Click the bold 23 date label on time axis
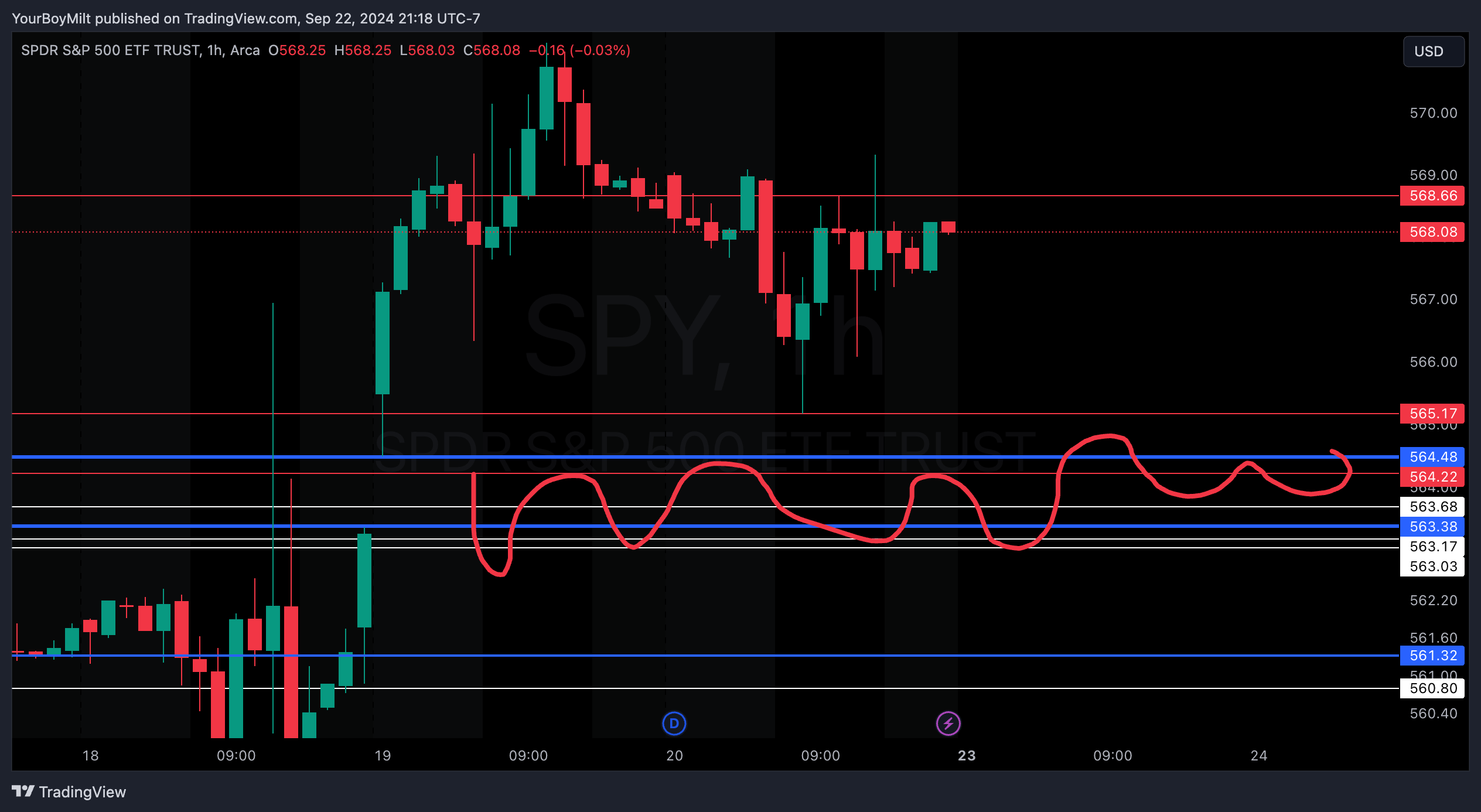The width and height of the screenshot is (1481, 812). pyautogui.click(x=967, y=756)
